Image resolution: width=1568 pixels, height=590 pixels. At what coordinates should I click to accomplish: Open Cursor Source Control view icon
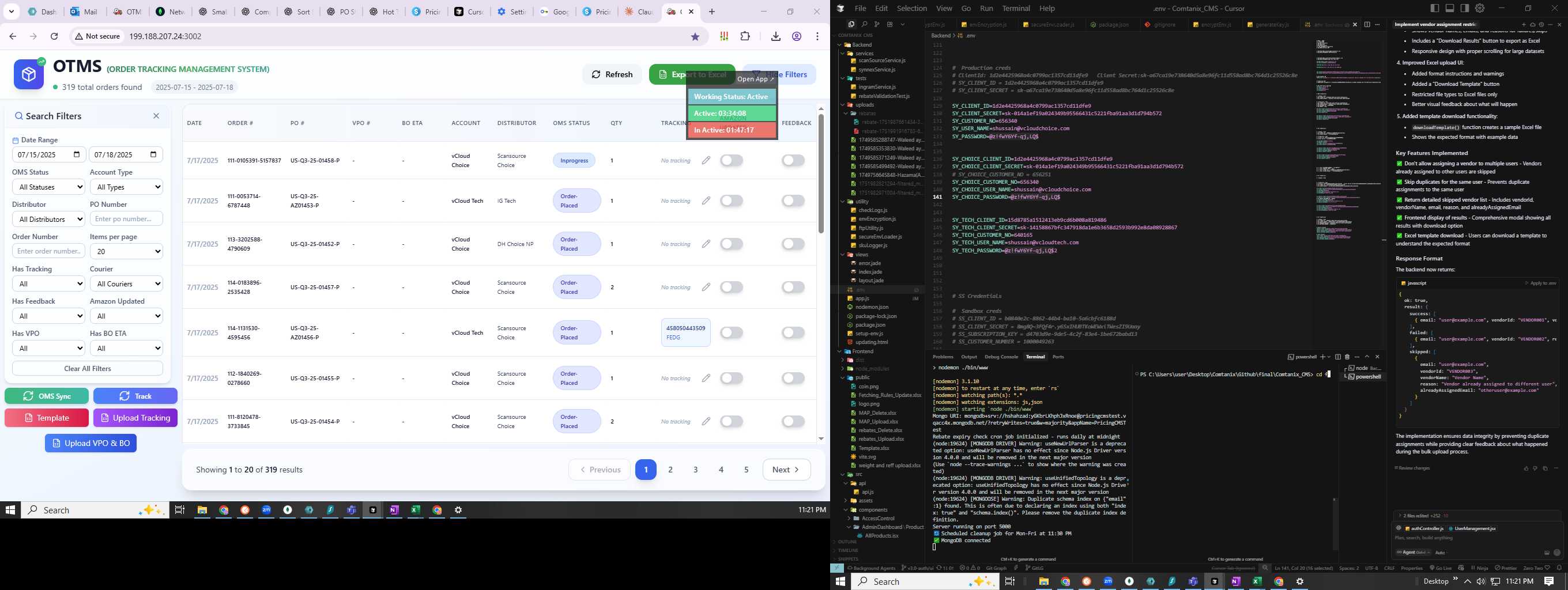click(x=876, y=24)
